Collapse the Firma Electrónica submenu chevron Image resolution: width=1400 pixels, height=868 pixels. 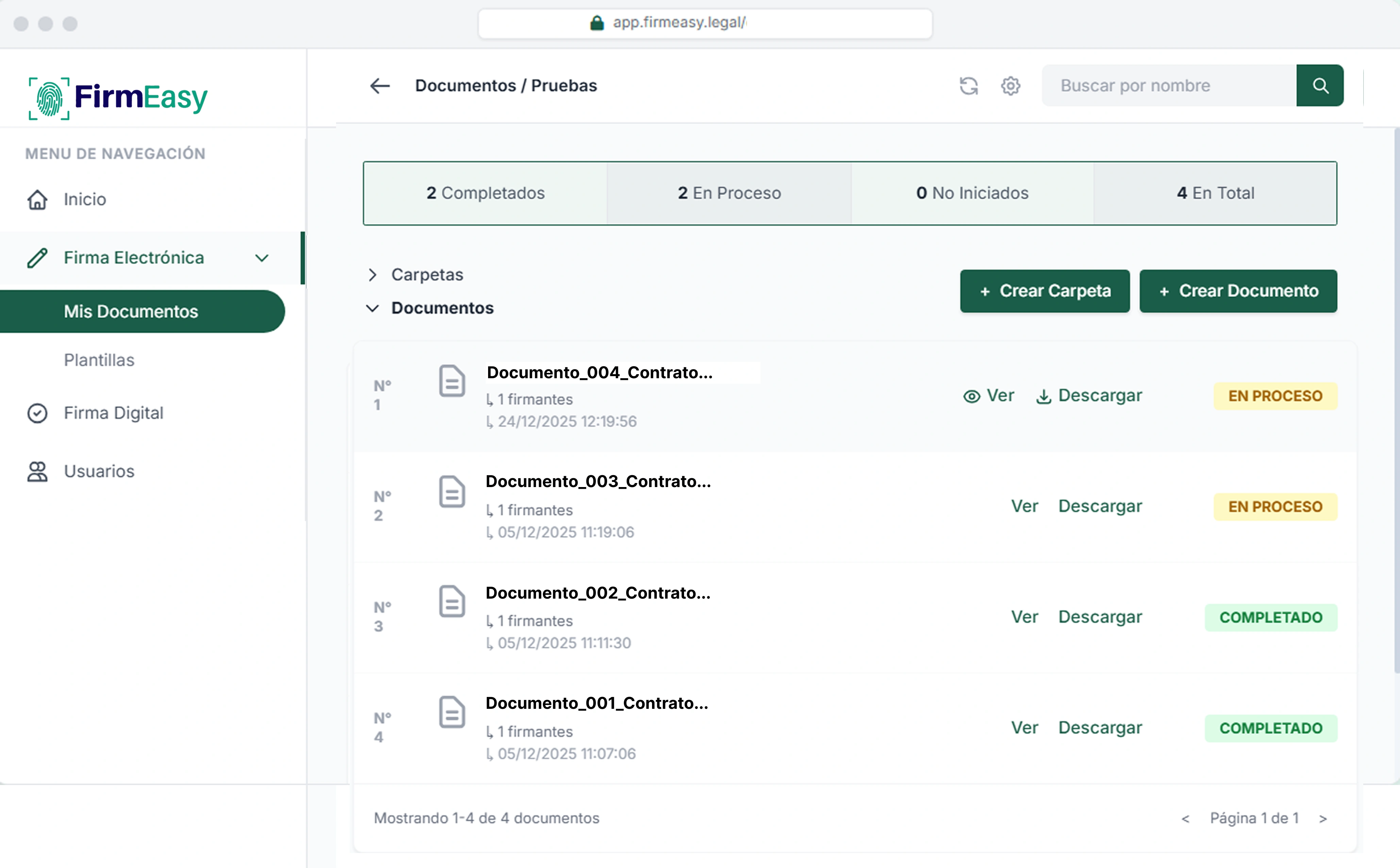point(262,258)
